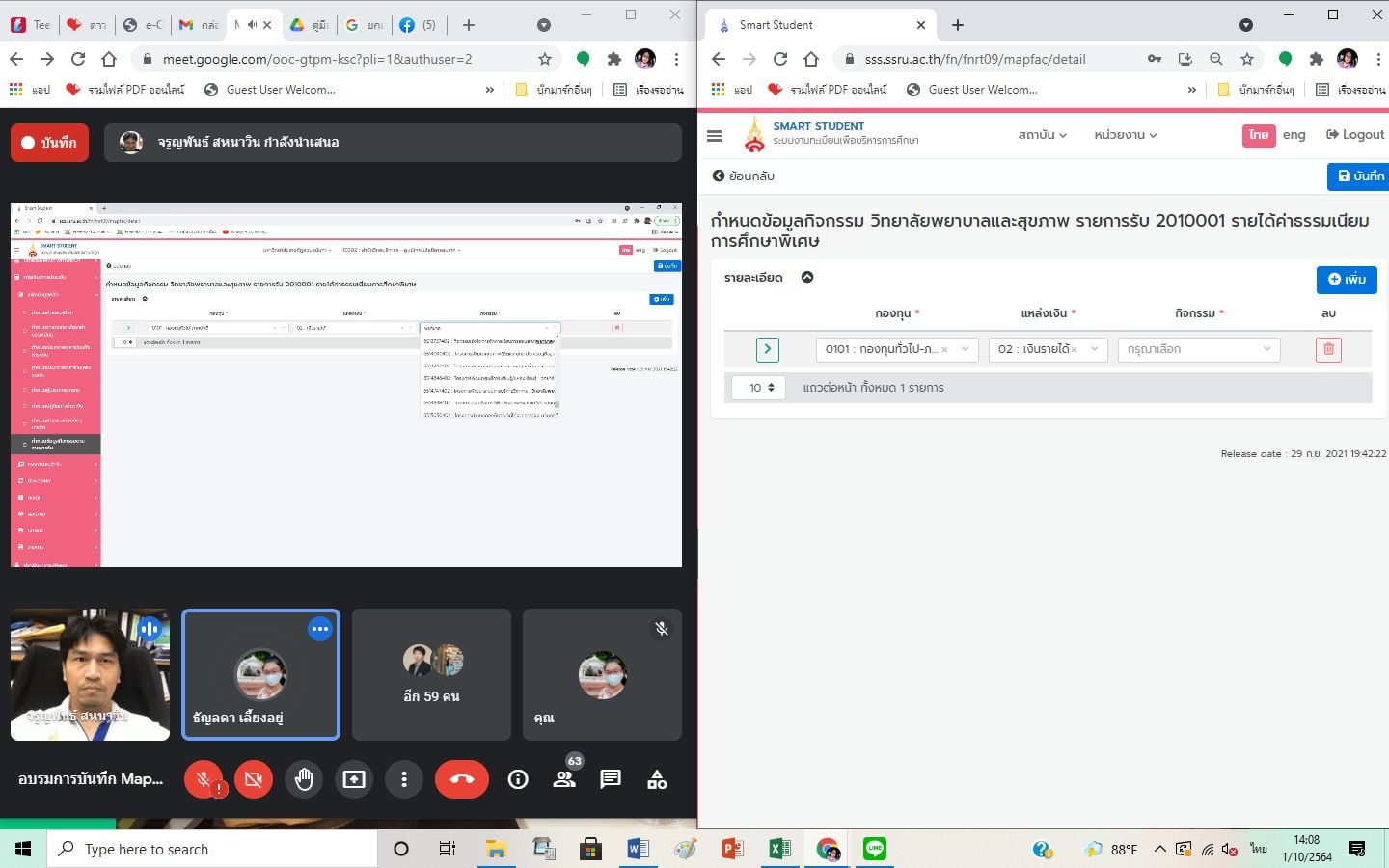This screenshot has width=1389, height=868.
Task: Click the ย้อนกลับ back link
Action: click(x=744, y=176)
